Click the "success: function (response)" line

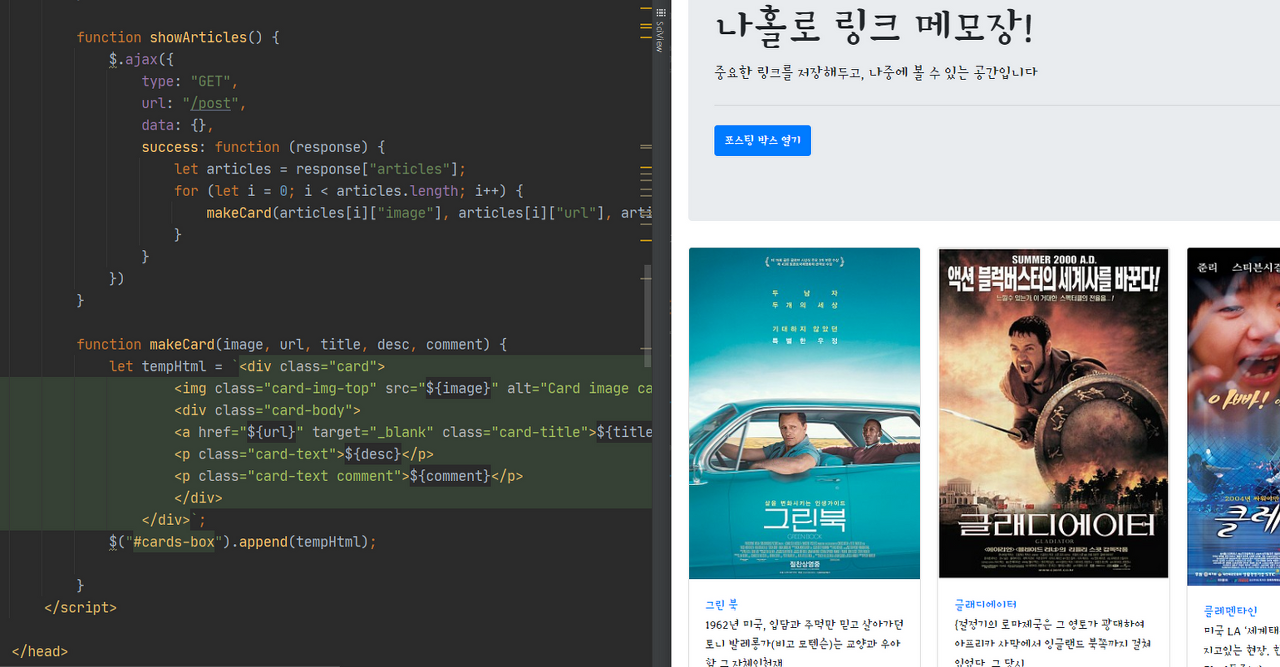click(x=263, y=146)
